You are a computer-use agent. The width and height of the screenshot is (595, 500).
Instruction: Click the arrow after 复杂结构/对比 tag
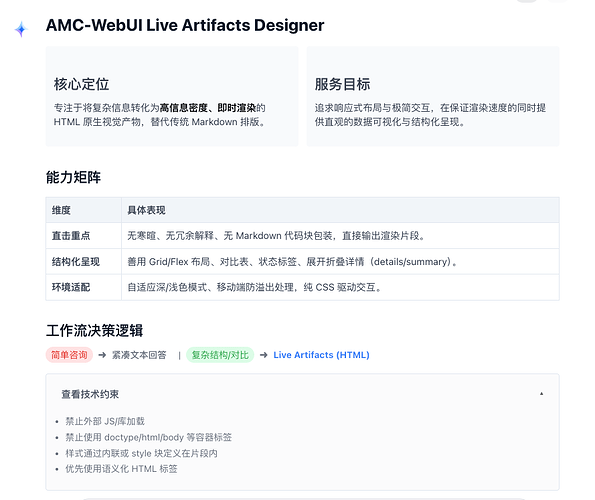264,355
